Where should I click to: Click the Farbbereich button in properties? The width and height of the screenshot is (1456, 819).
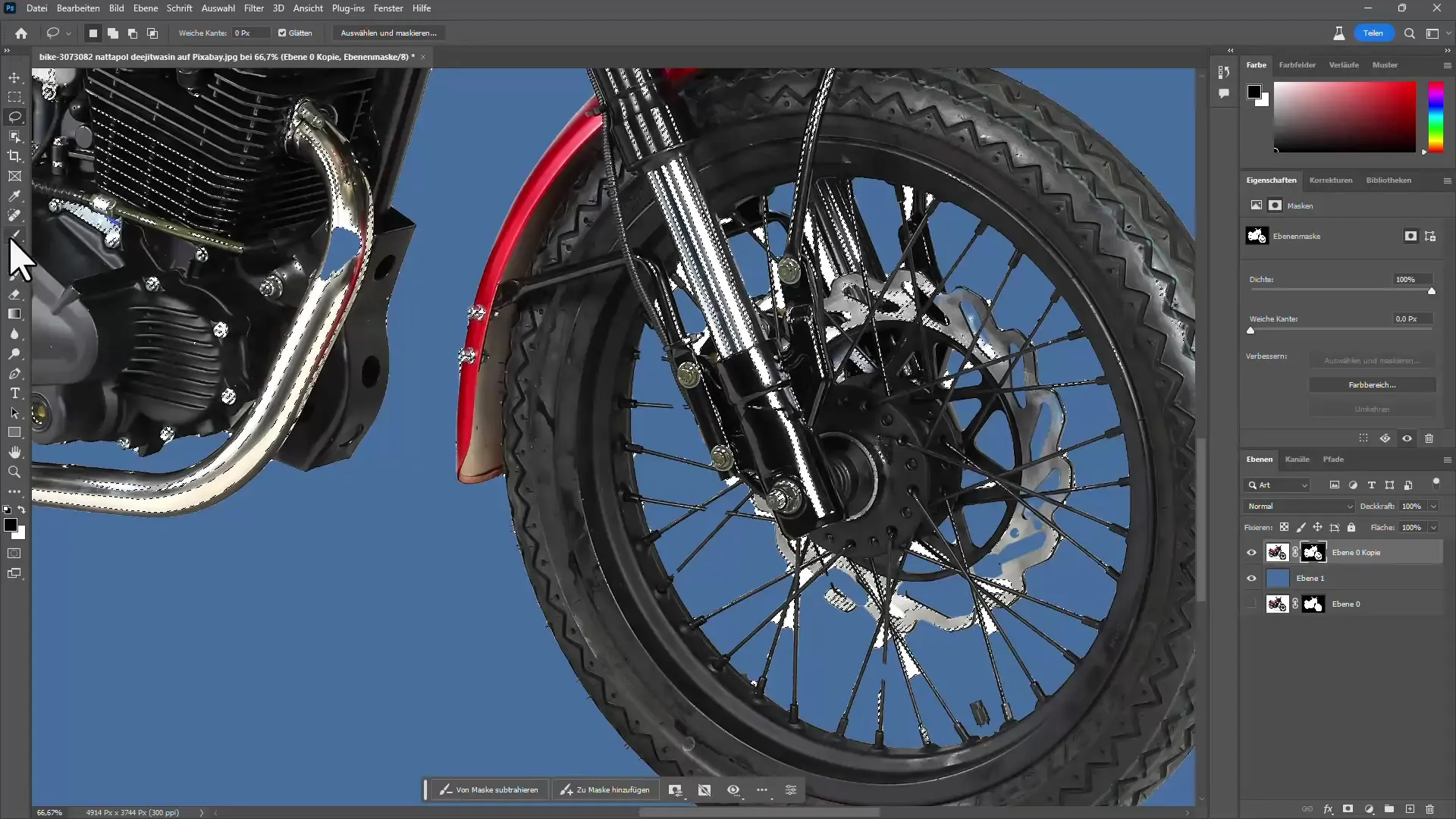tap(1371, 384)
